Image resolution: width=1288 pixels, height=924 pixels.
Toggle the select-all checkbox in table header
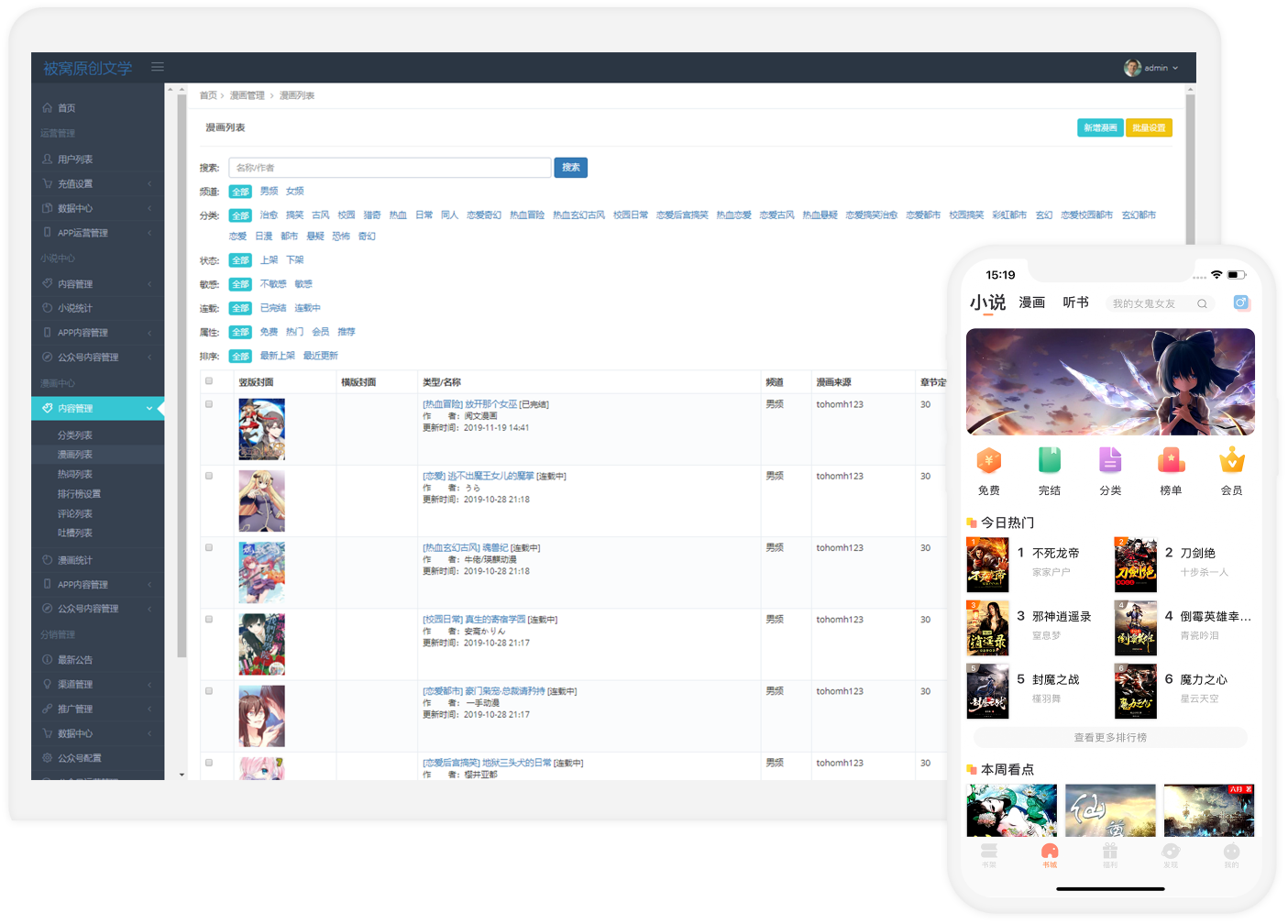click(x=209, y=381)
